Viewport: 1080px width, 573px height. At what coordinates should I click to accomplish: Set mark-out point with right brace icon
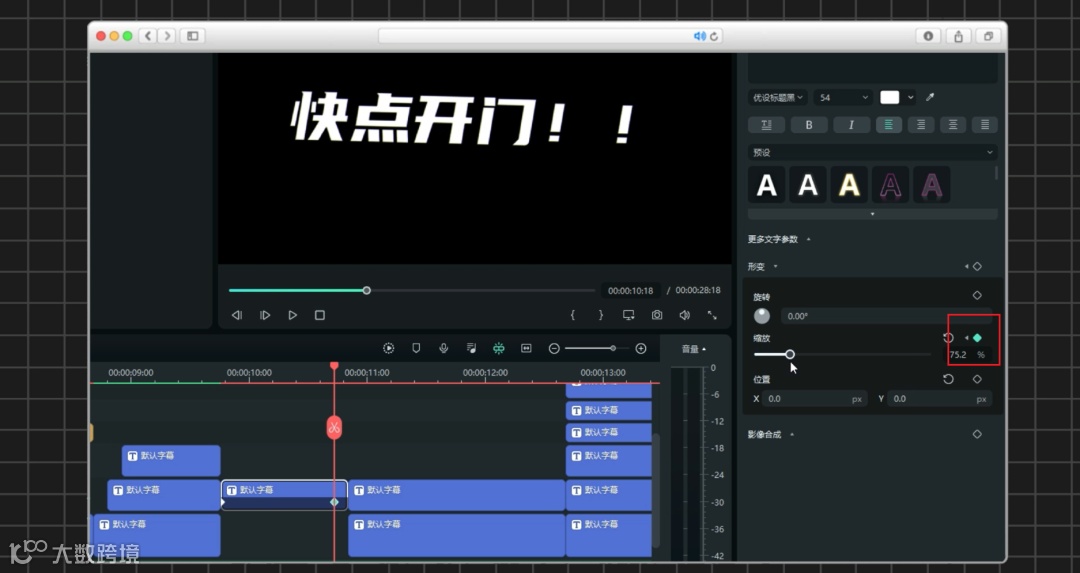601,315
